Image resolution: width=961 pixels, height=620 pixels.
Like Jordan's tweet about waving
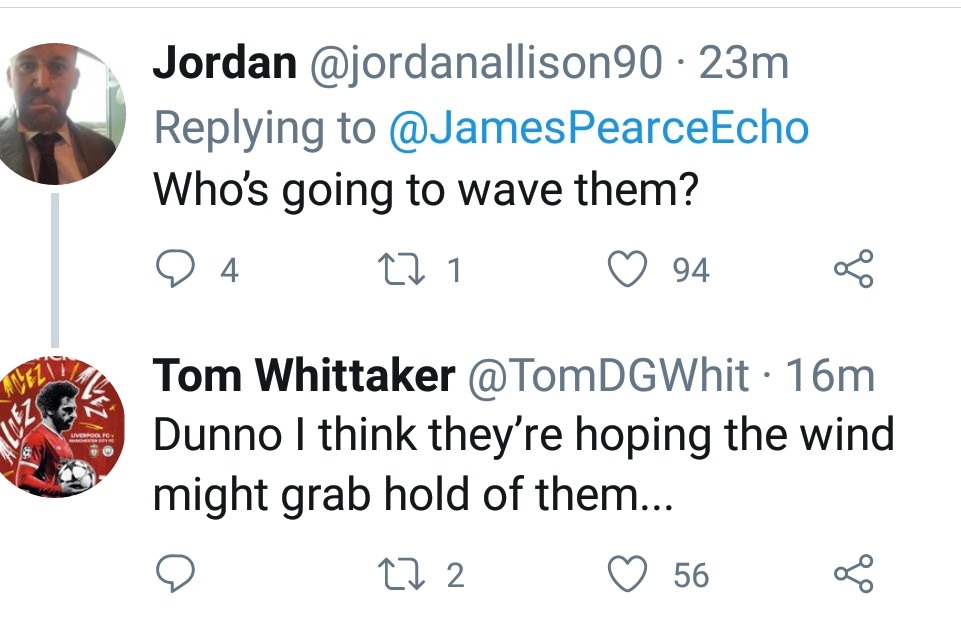pyautogui.click(x=628, y=270)
